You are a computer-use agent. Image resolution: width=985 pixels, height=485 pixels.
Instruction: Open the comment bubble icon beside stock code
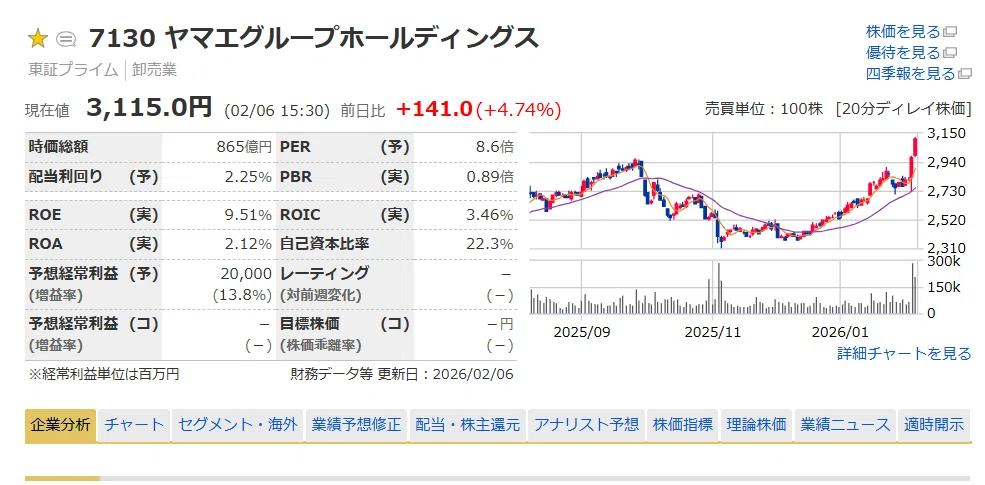click(x=66, y=40)
